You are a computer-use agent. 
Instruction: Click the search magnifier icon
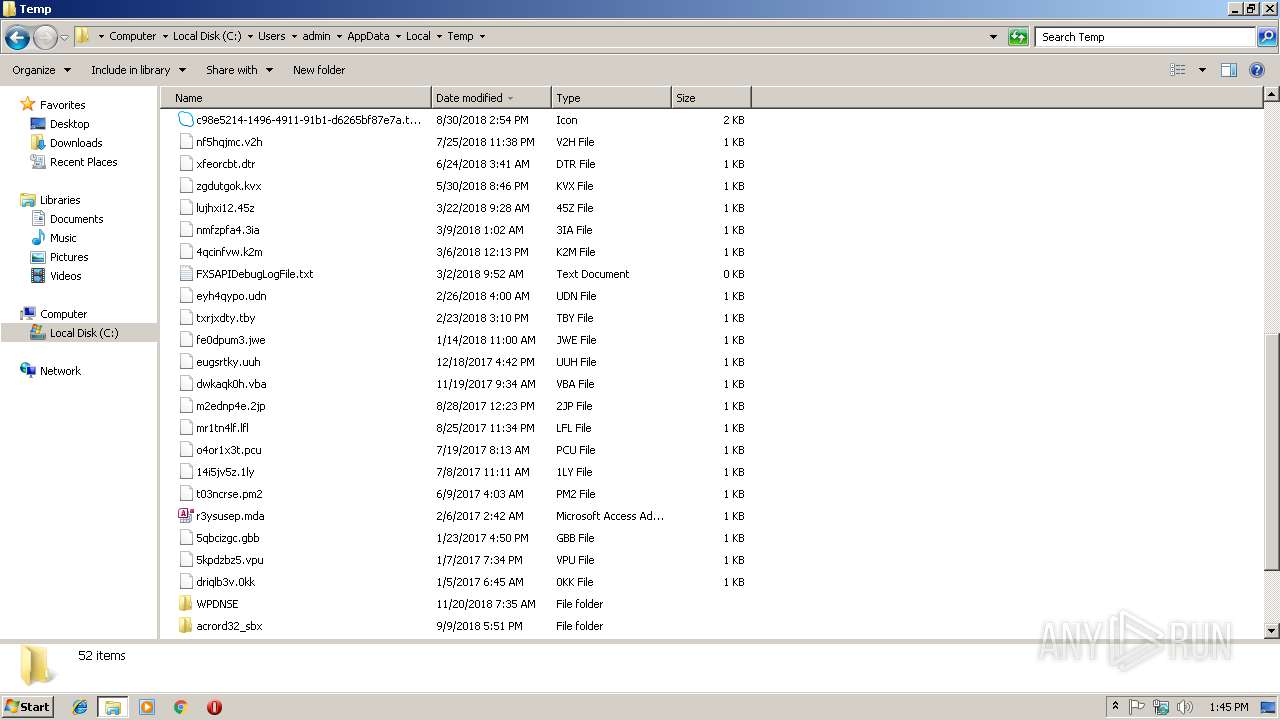click(x=1266, y=37)
